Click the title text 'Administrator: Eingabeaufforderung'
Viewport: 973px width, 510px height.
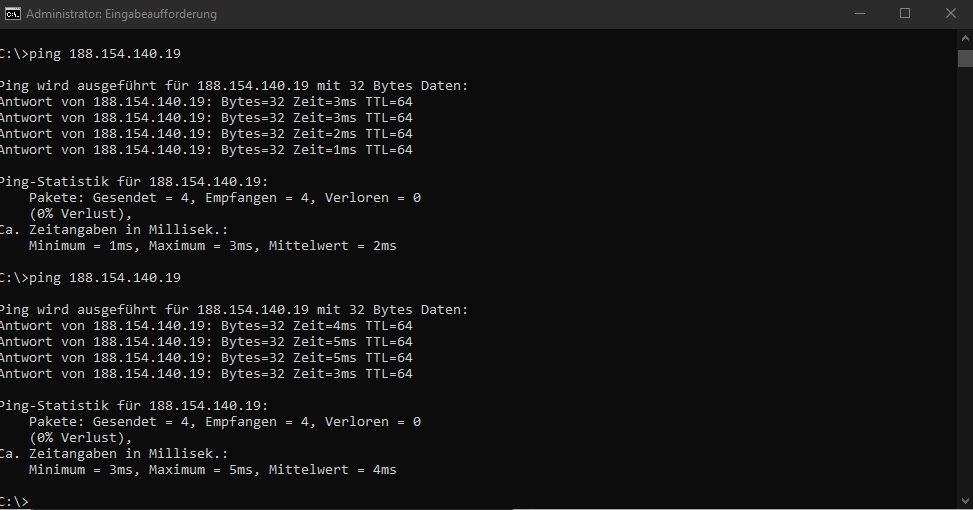coord(121,14)
